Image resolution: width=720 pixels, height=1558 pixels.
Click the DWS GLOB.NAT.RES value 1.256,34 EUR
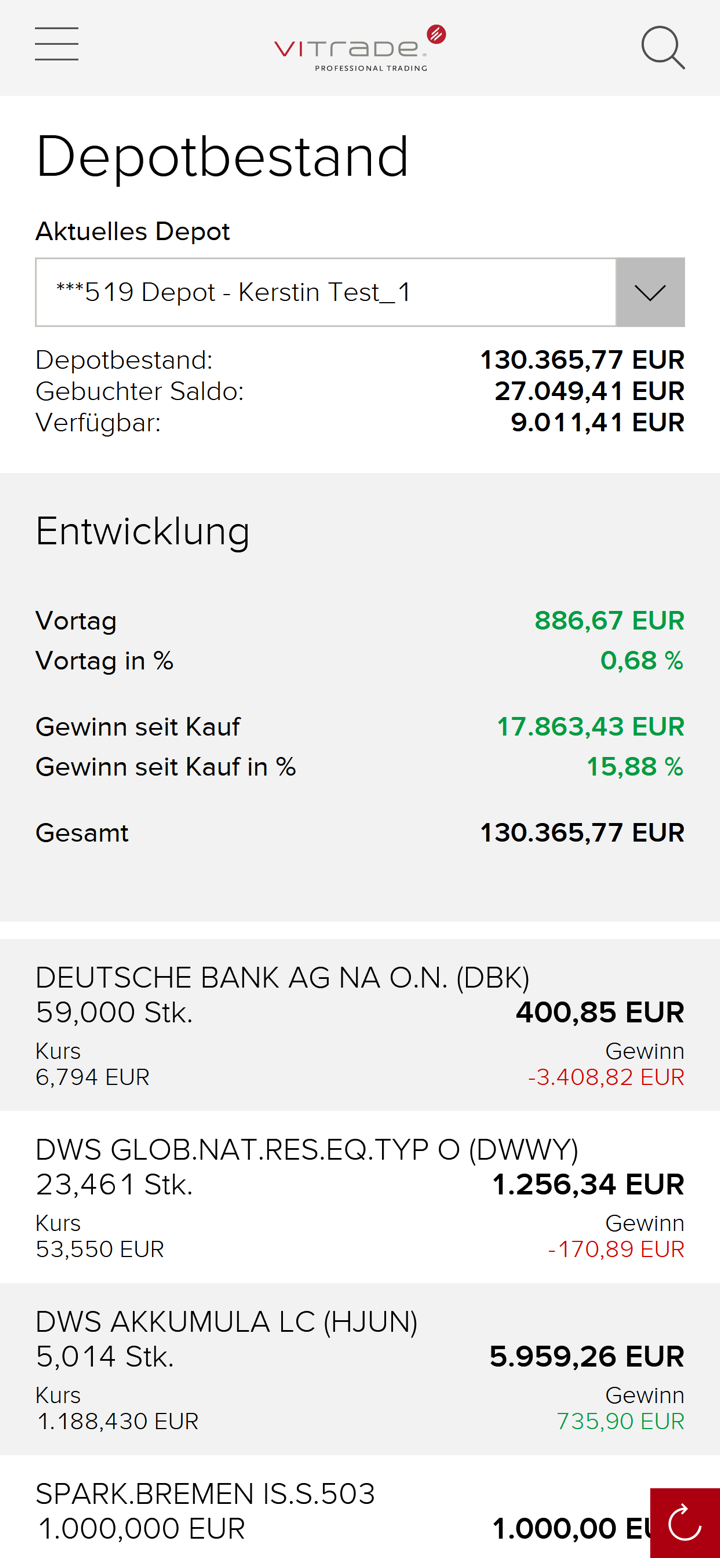[x=588, y=1185]
